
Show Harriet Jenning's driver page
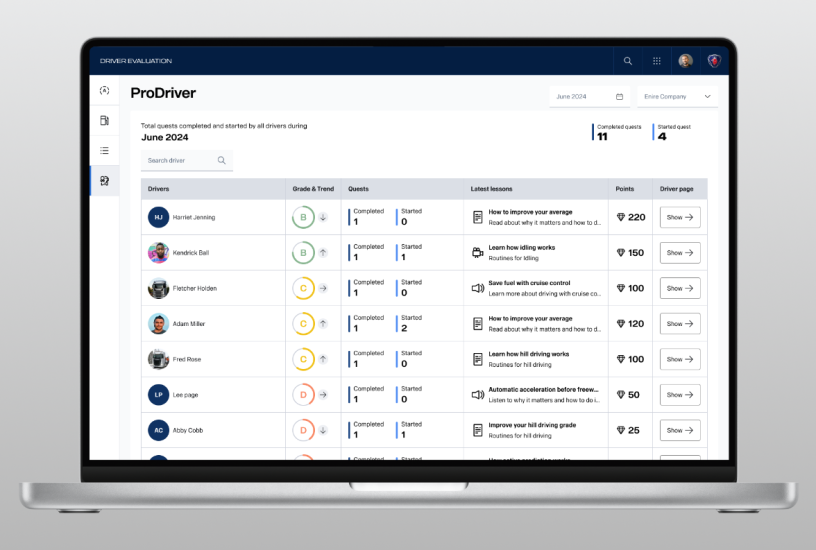680,217
